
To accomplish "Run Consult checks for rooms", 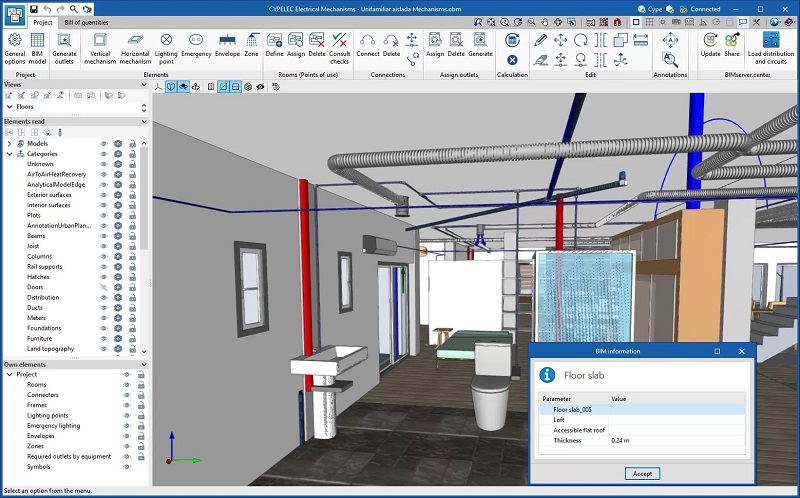I will coord(339,46).
